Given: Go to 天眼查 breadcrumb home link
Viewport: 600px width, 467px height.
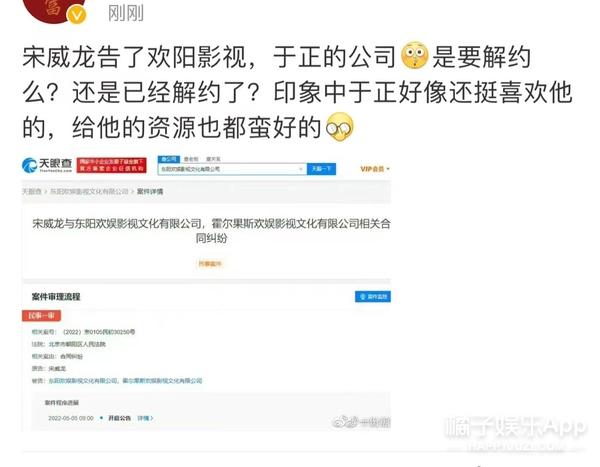Looking at the screenshot, I should click(x=32, y=191).
